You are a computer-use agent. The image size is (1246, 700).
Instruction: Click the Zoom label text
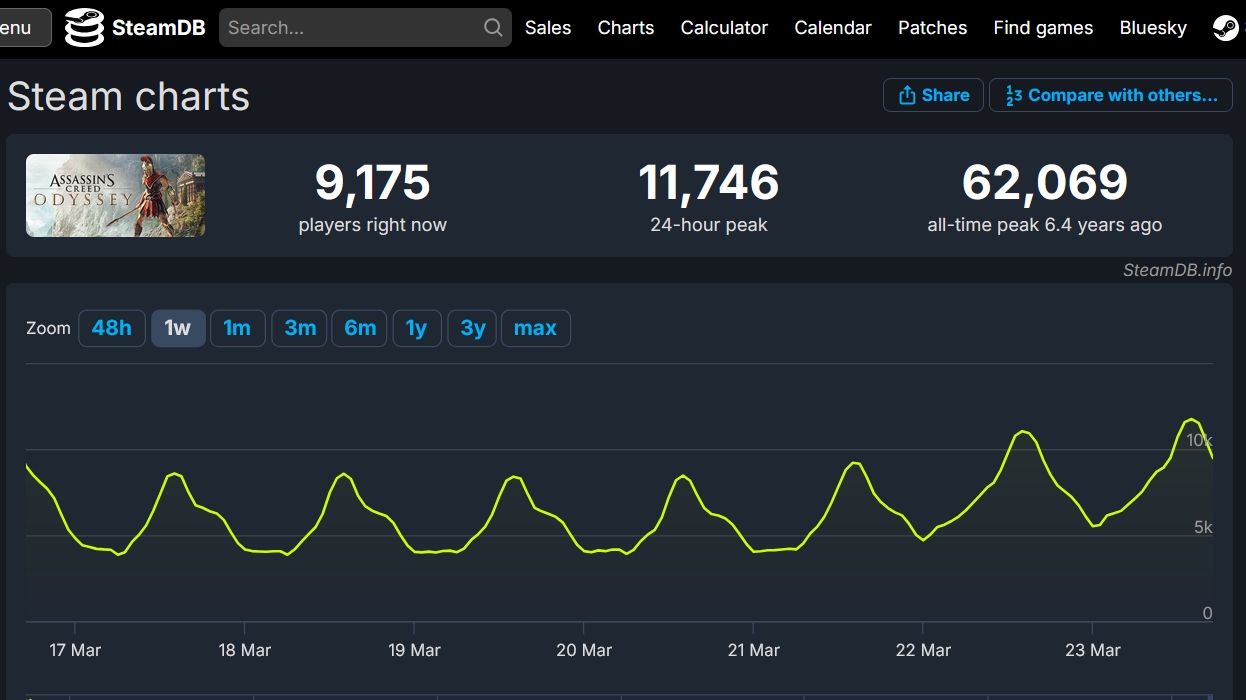pos(48,328)
